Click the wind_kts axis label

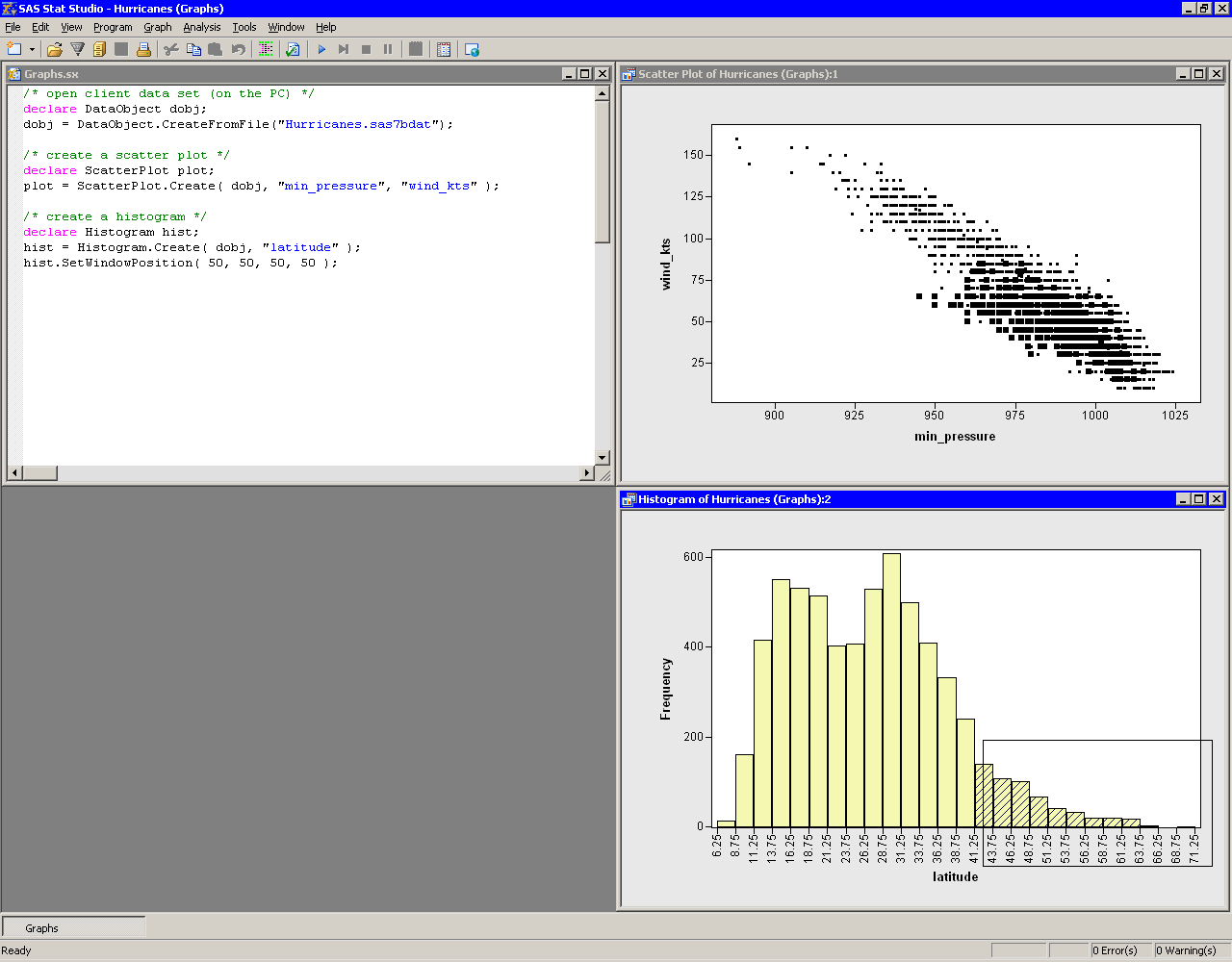click(665, 264)
